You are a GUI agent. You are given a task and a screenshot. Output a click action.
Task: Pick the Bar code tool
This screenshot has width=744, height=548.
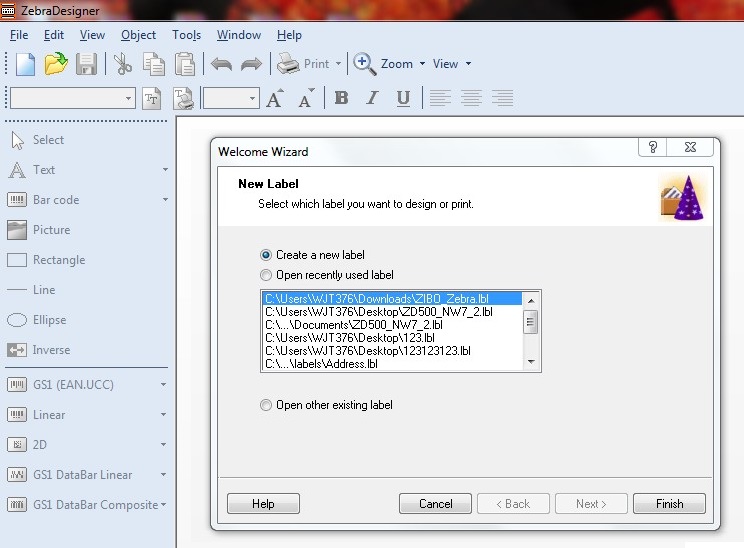point(43,200)
